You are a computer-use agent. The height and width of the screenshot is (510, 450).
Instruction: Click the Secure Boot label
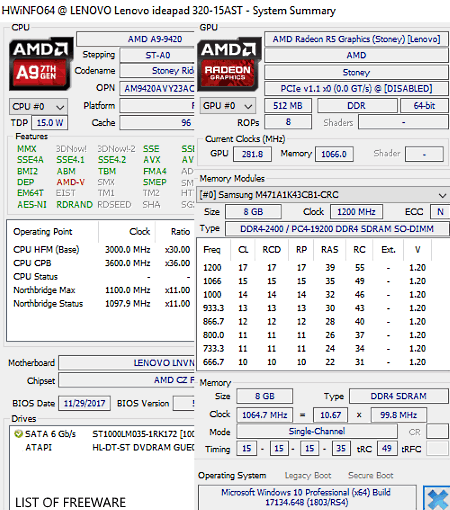point(371,475)
